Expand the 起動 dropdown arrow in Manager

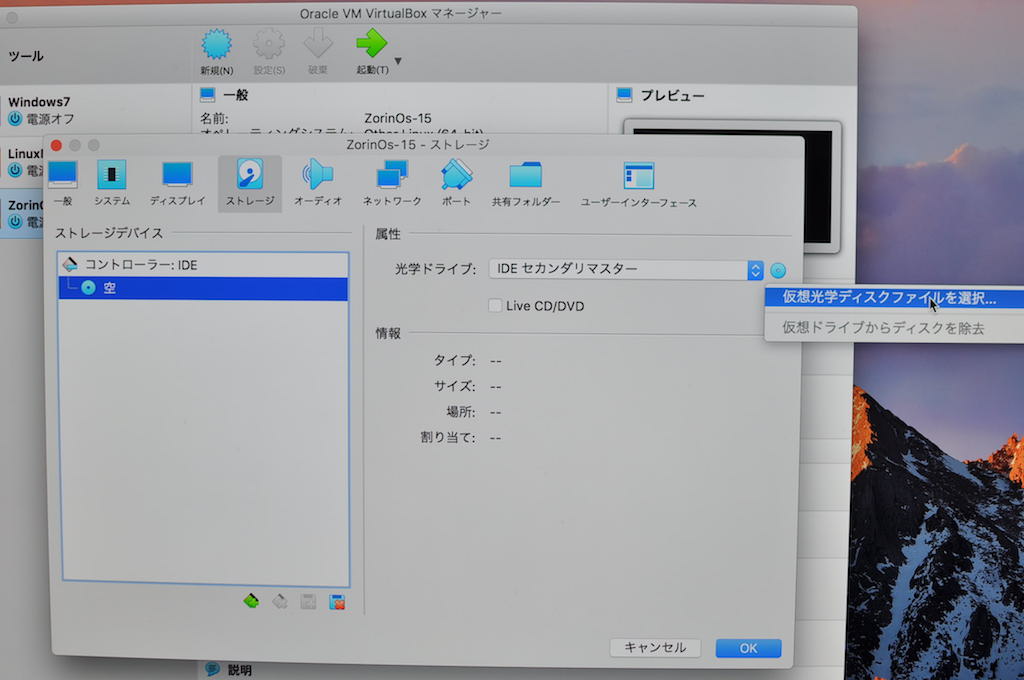pyautogui.click(x=398, y=61)
